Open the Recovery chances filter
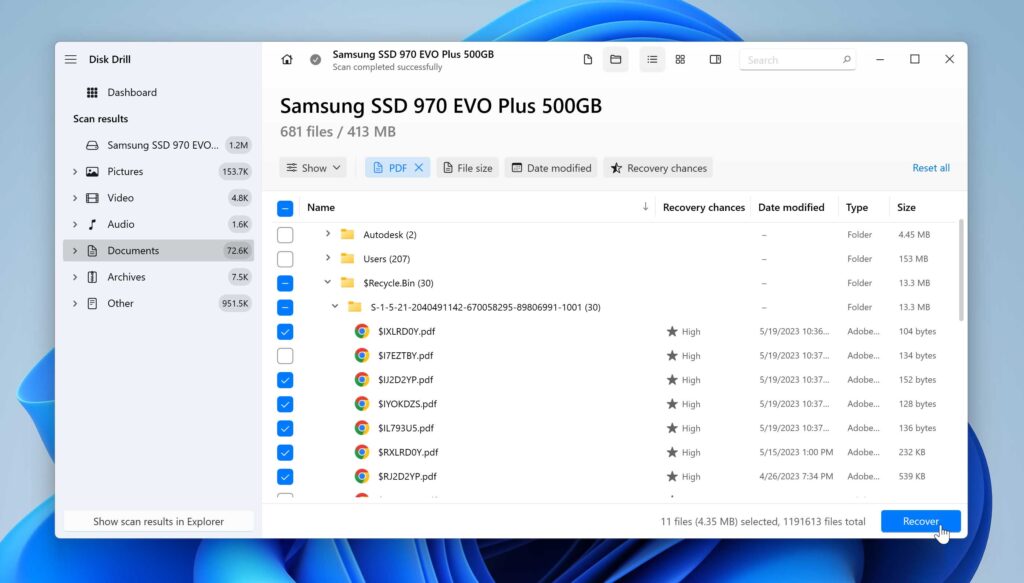 coord(658,167)
